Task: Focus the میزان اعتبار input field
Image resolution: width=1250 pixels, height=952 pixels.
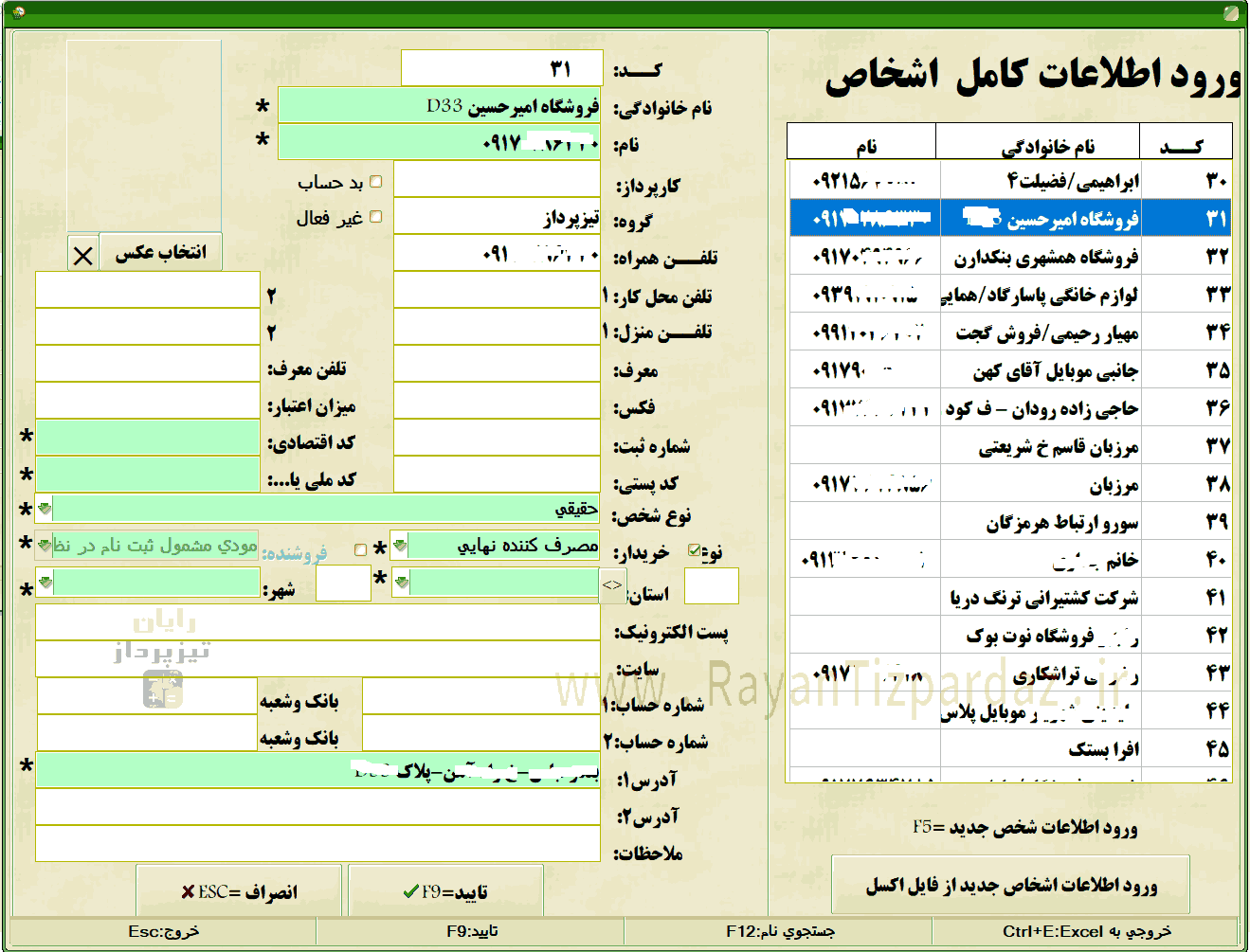Action: pos(148,402)
